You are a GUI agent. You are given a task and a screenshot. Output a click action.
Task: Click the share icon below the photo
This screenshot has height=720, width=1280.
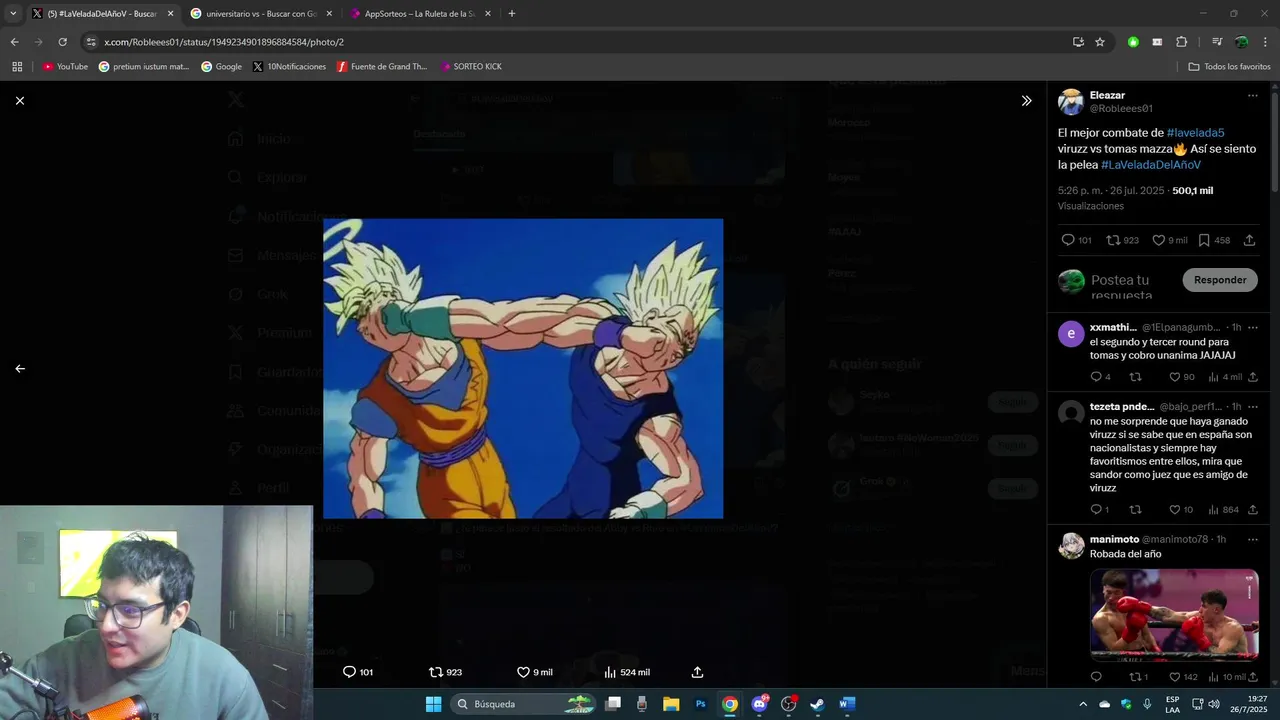697,672
